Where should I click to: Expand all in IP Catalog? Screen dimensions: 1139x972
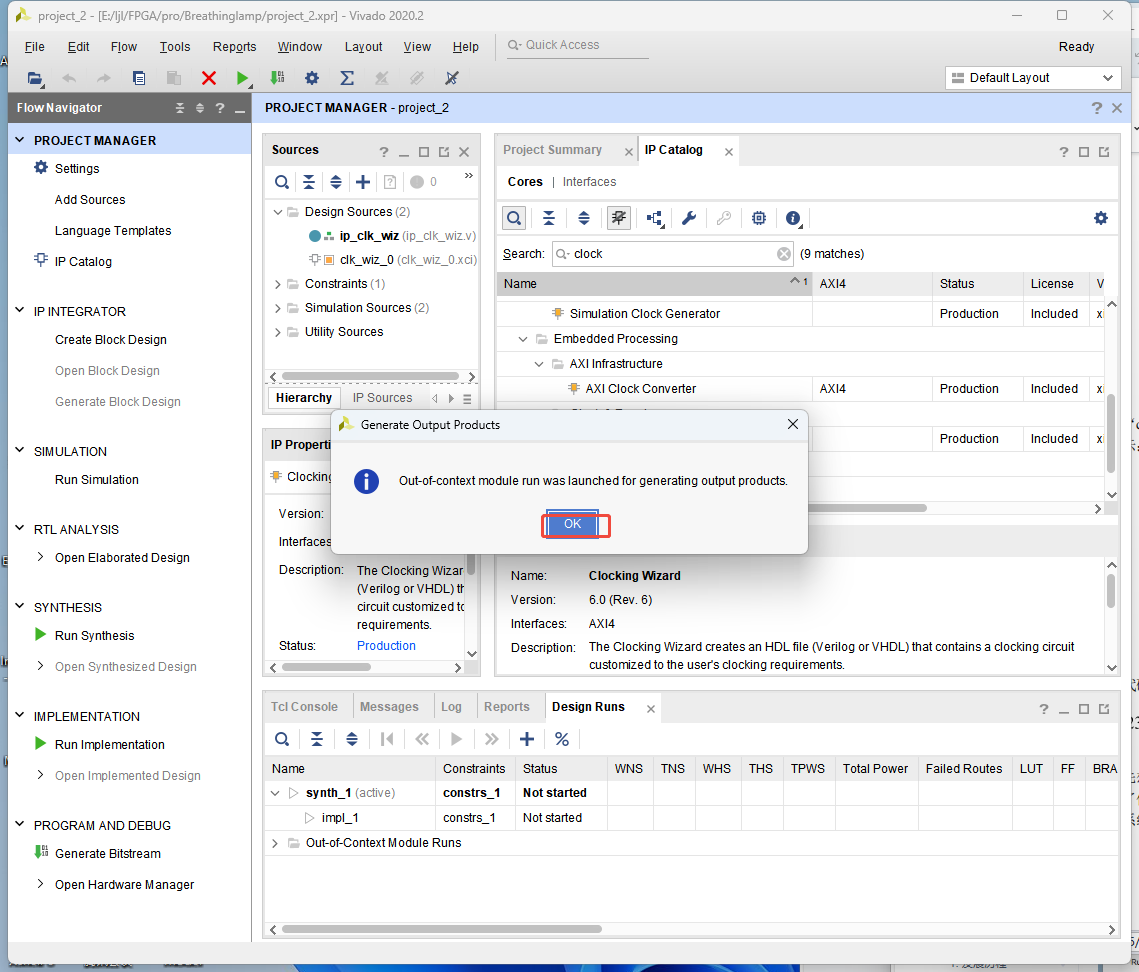point(583,218)
